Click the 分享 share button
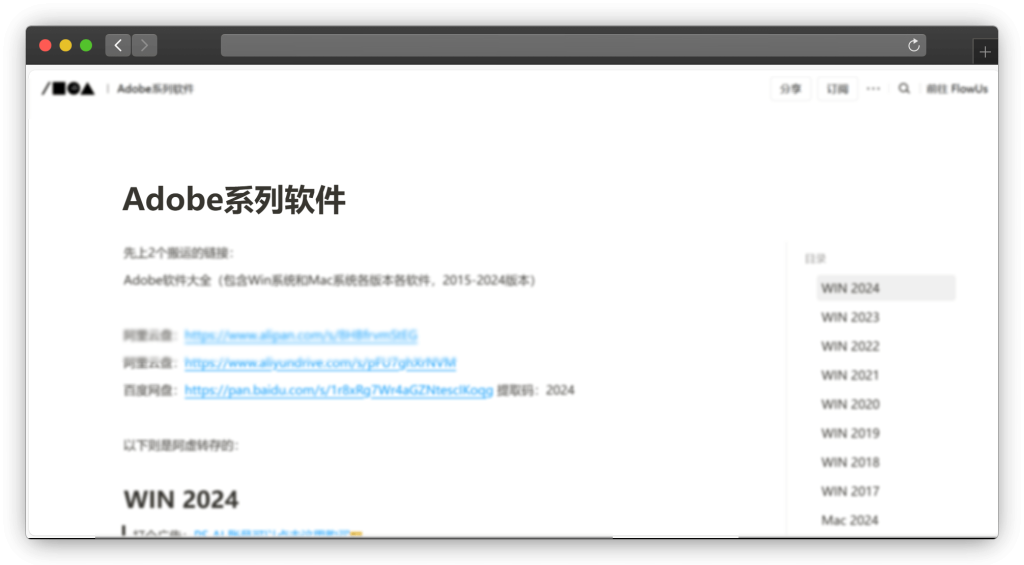Viewport: 1024px width, 565px height. point(790,89)
